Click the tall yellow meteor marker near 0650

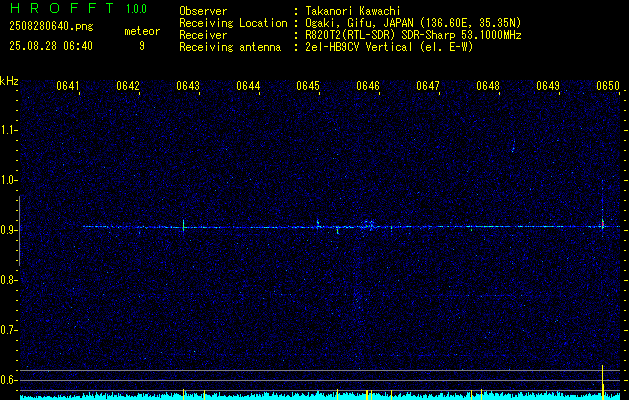pos(603,380)
